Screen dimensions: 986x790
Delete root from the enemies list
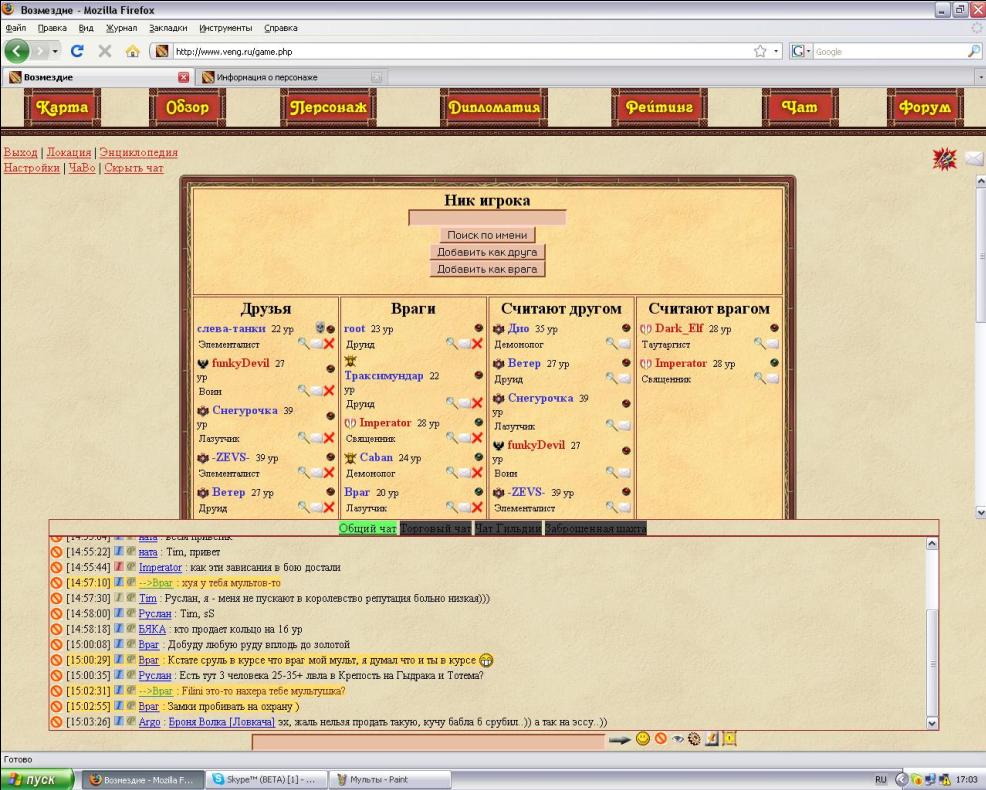point(477,343)
